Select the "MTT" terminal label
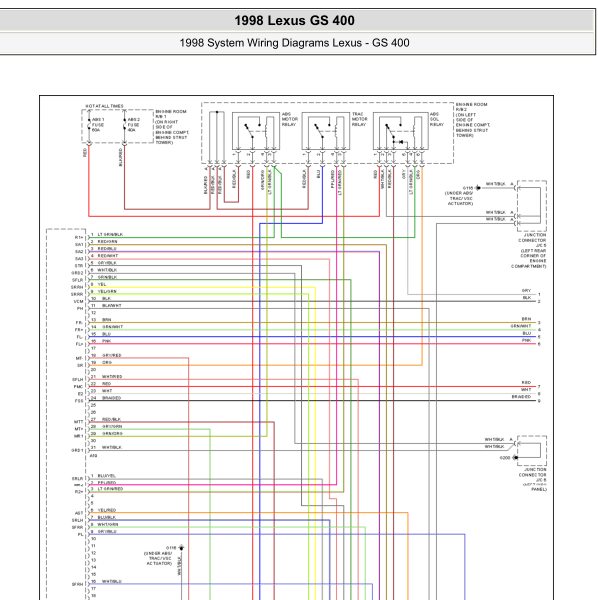The width and height of the screenshot is (598, 600). coord(78,422)
